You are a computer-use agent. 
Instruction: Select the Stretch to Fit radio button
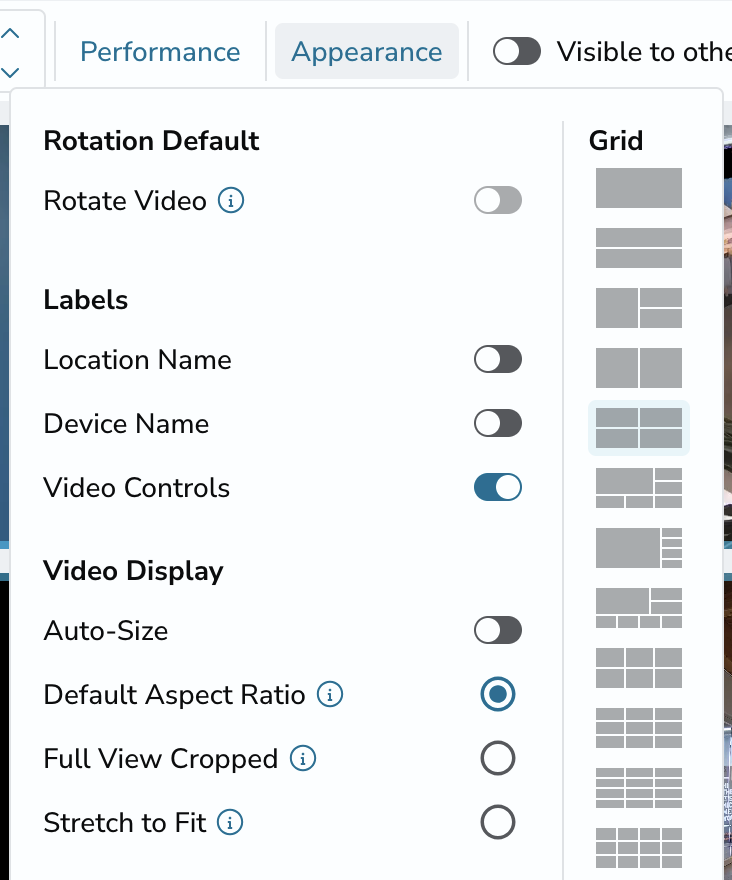pos(498,822)
